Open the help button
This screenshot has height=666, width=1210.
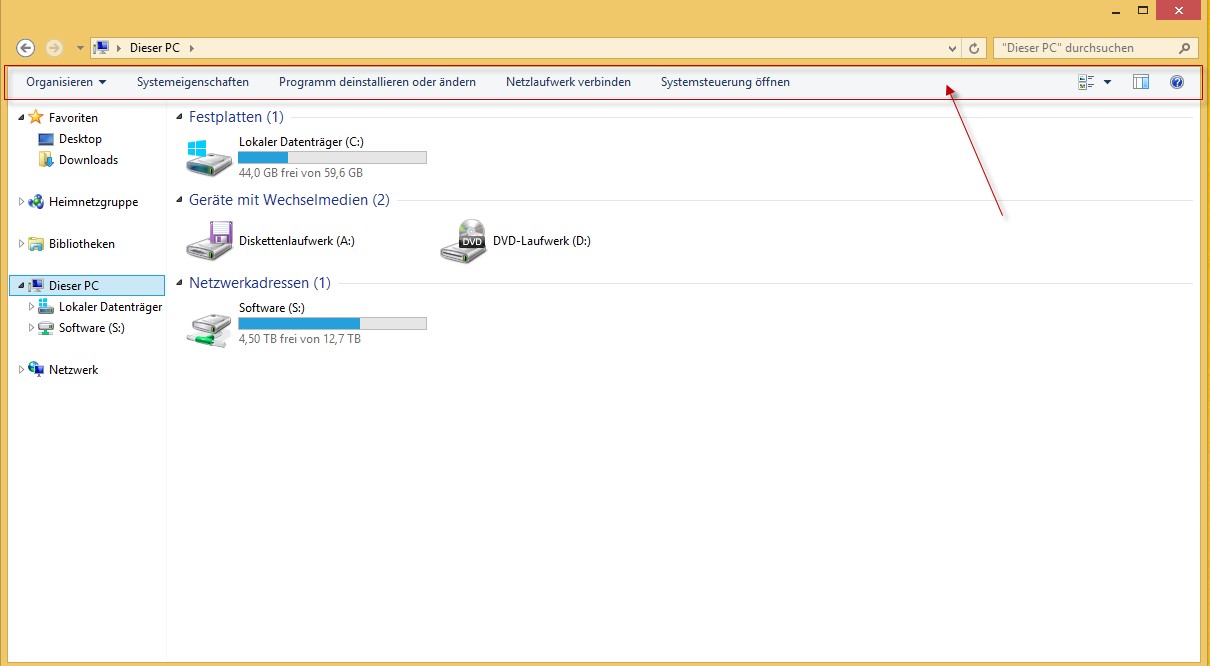pos(1177,82)
